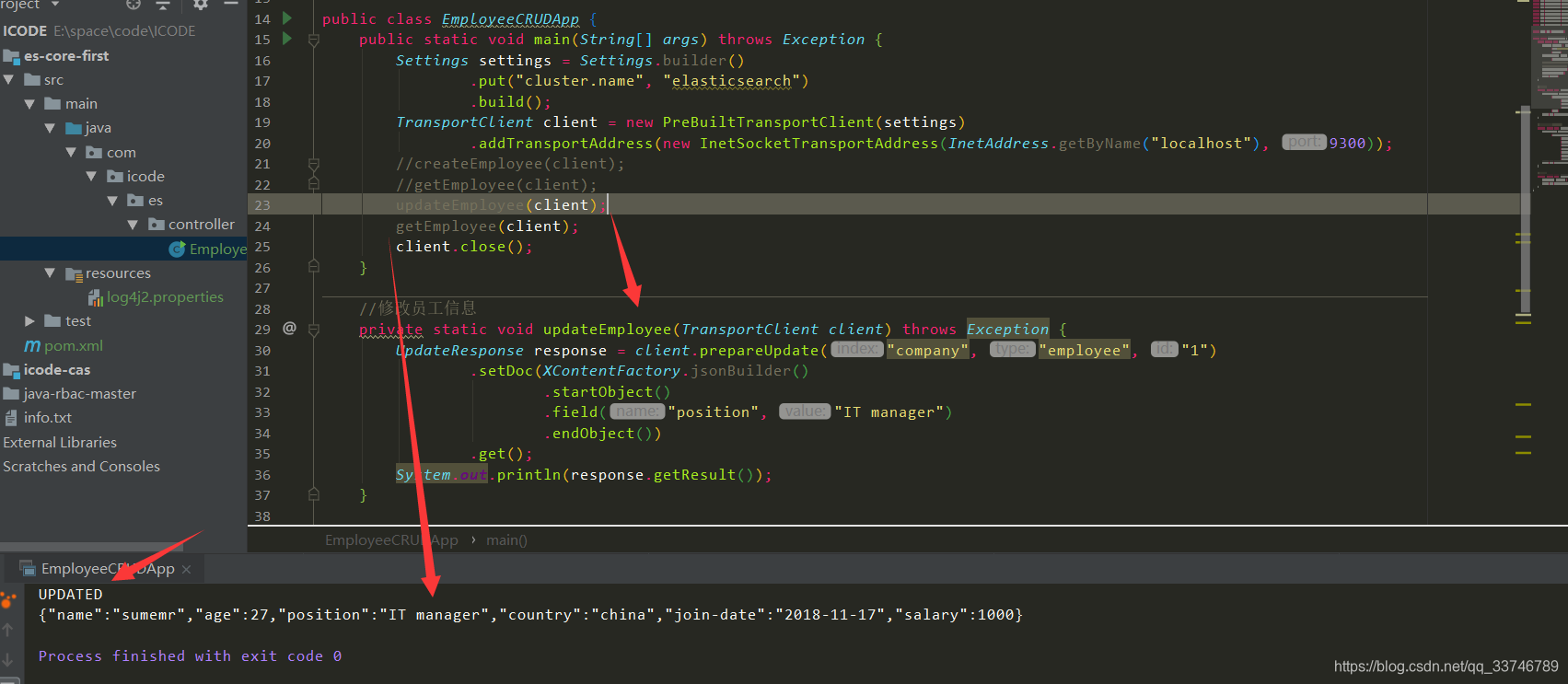Switch to the EmployeeCRUDApp run tab
Viewport: 1568px width, 684px height.
tap(107, 568)
